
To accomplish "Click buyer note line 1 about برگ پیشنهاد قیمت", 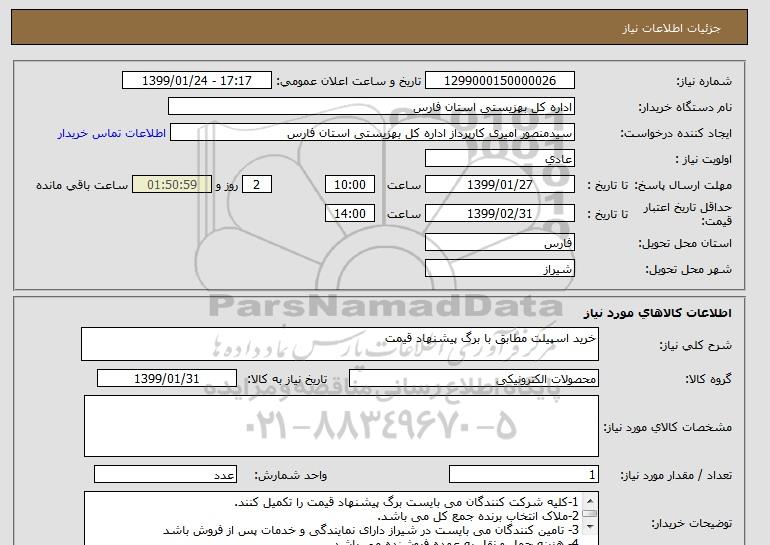I will [x=406, y=502].
